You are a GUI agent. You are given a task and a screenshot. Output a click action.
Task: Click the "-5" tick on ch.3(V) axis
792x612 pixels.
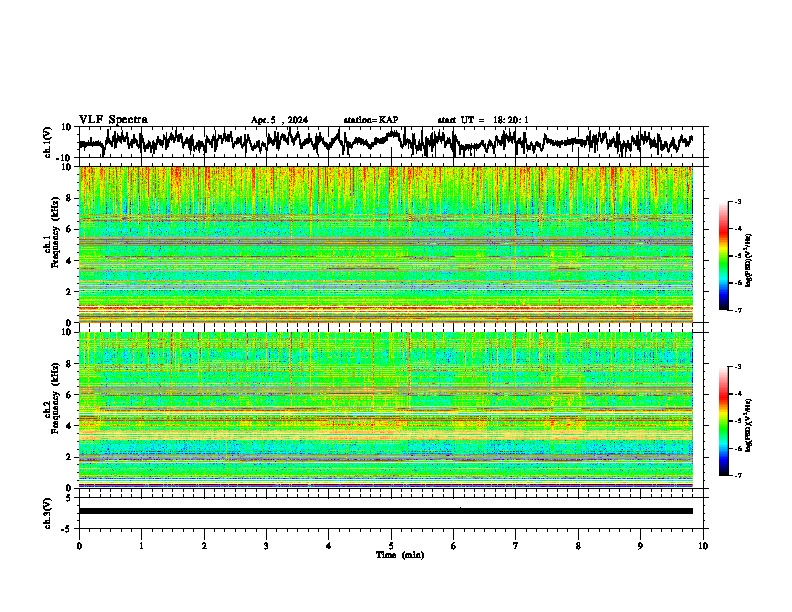(67, 529)
